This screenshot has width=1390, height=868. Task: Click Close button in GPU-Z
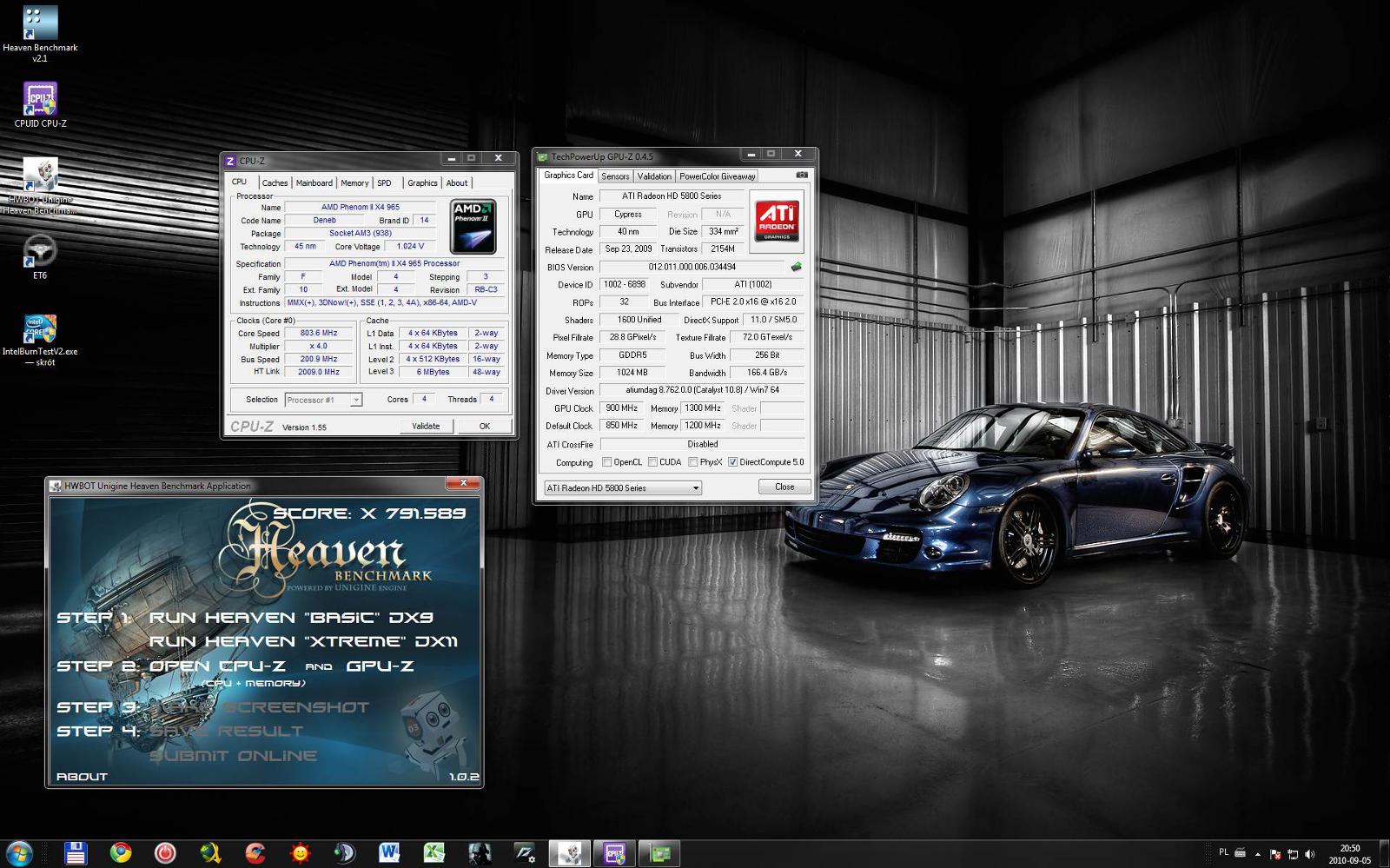click(784, 487)
